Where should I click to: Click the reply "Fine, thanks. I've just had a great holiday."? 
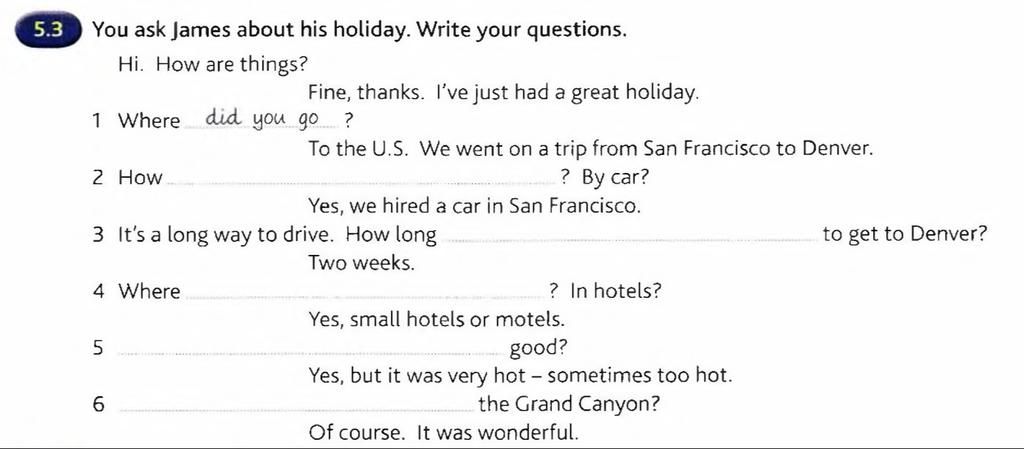click(504, 93)
